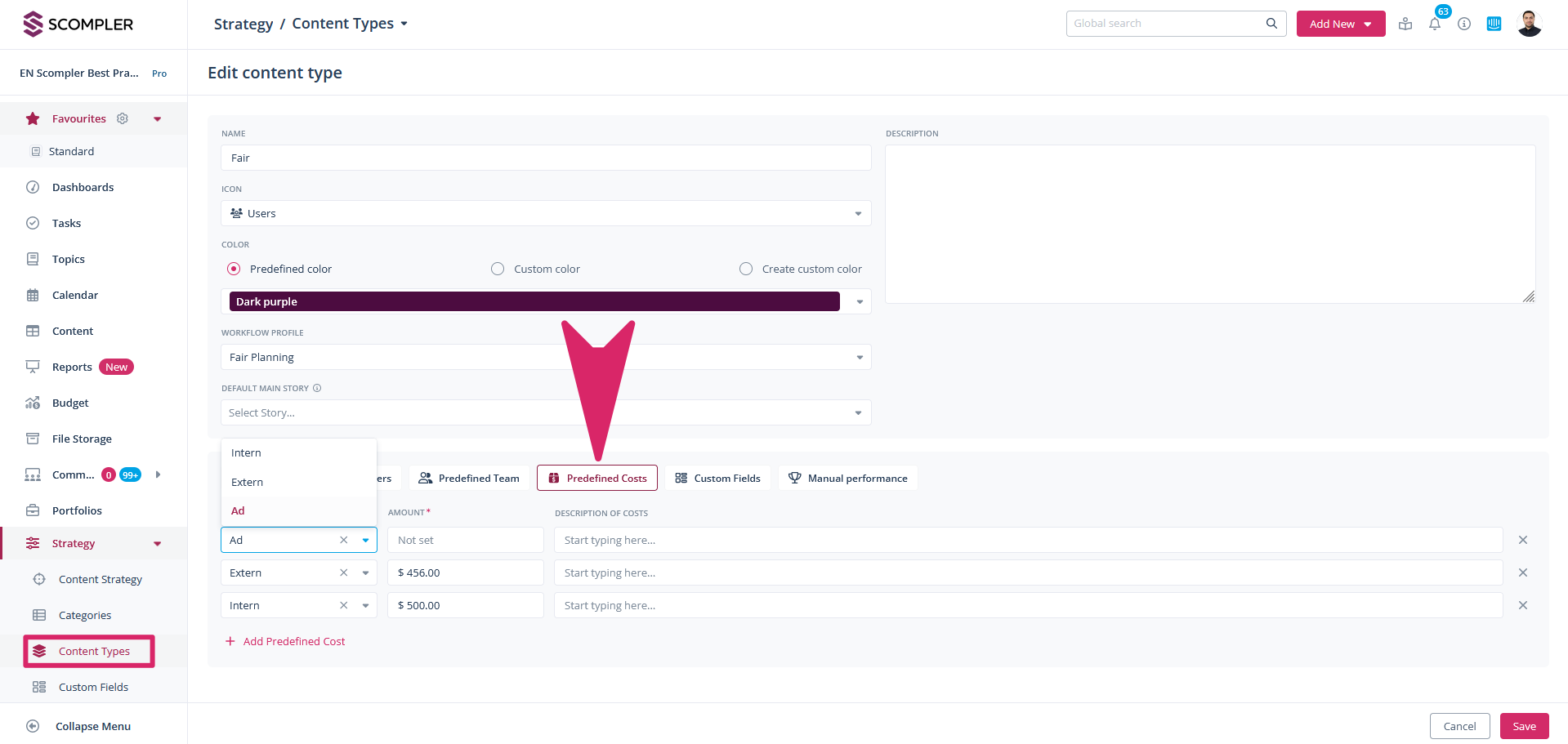Click the global search magnifier icon

pyautogui.click(x=1271, y=24)
